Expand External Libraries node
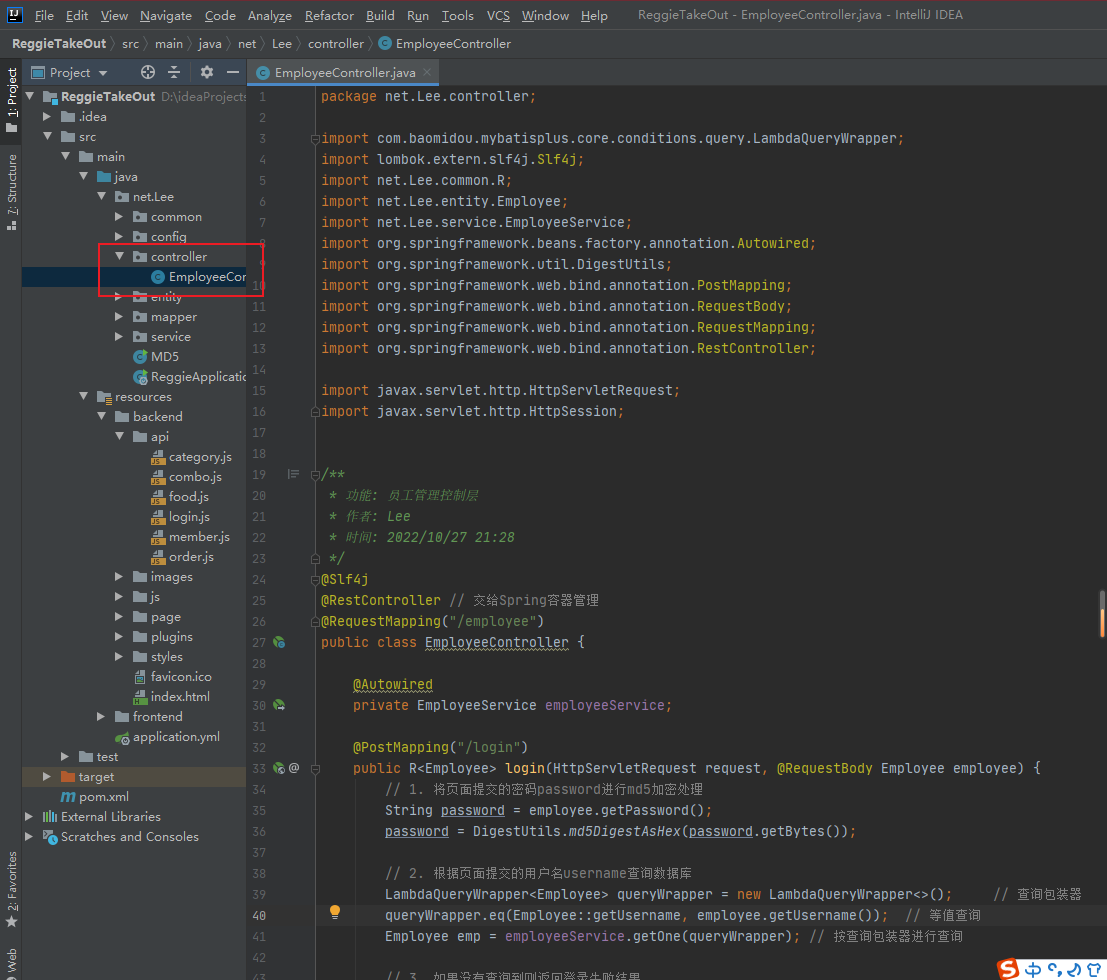 pos(29,816)
